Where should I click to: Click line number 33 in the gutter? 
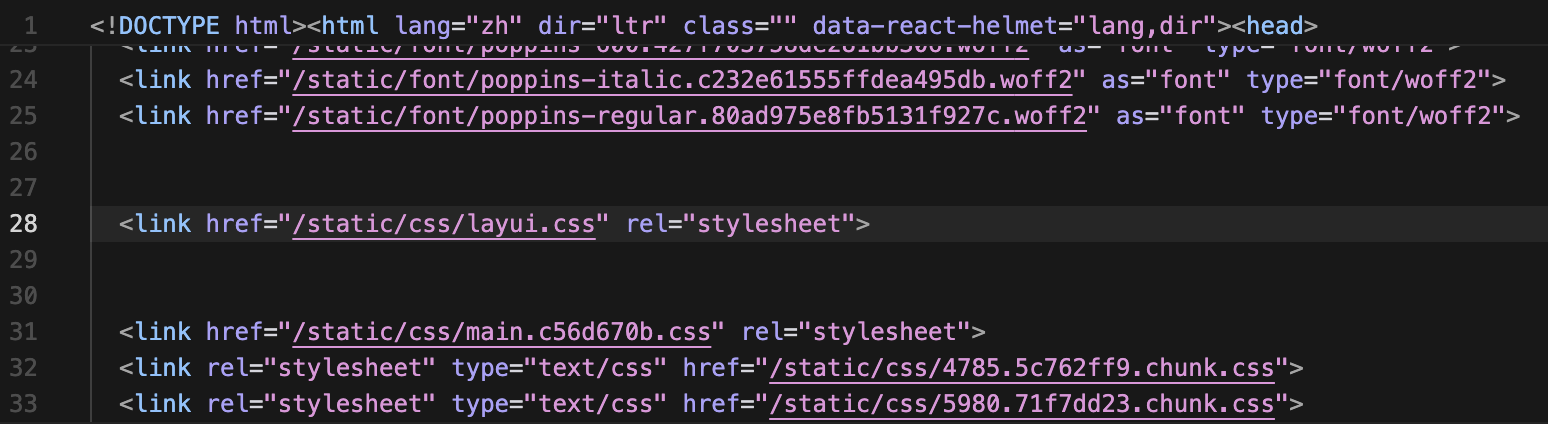point(24,404)
